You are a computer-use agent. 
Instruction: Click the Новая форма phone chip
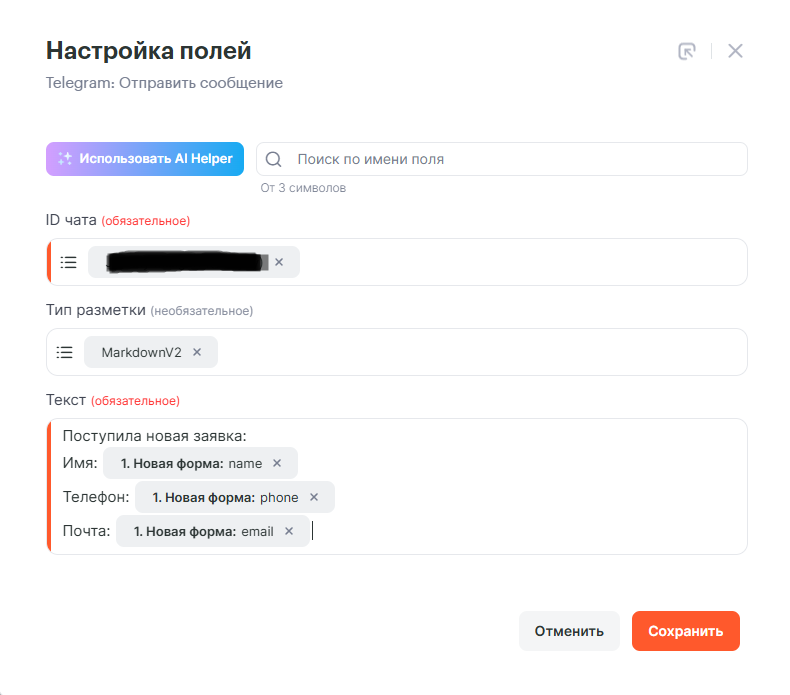click(224, 497)
